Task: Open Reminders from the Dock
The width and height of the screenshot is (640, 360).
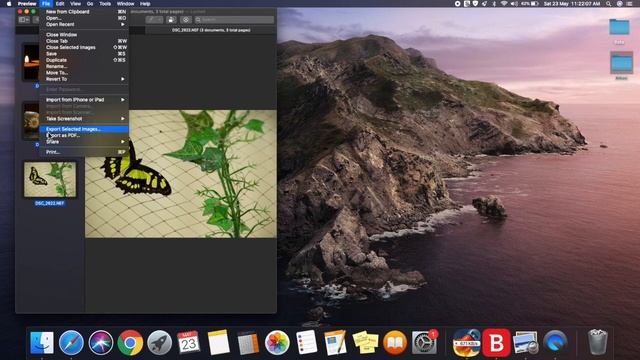Action: click(x=307, y=342)
